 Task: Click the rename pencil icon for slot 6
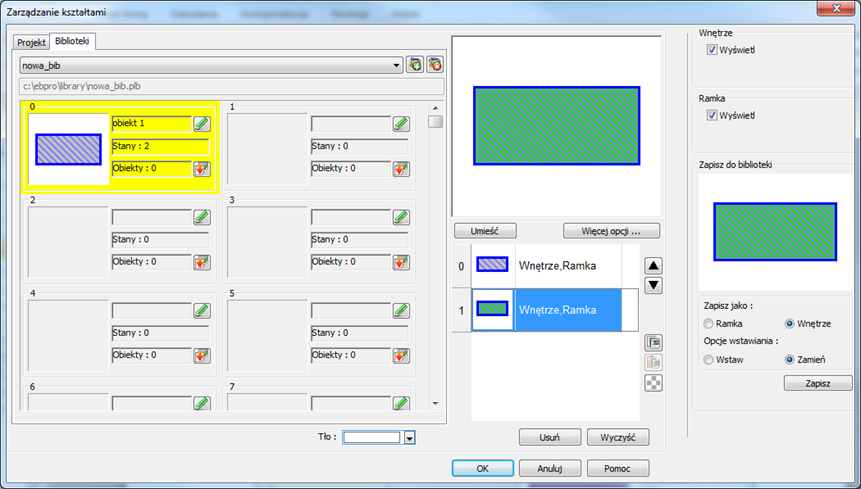[x=202, y=403]
